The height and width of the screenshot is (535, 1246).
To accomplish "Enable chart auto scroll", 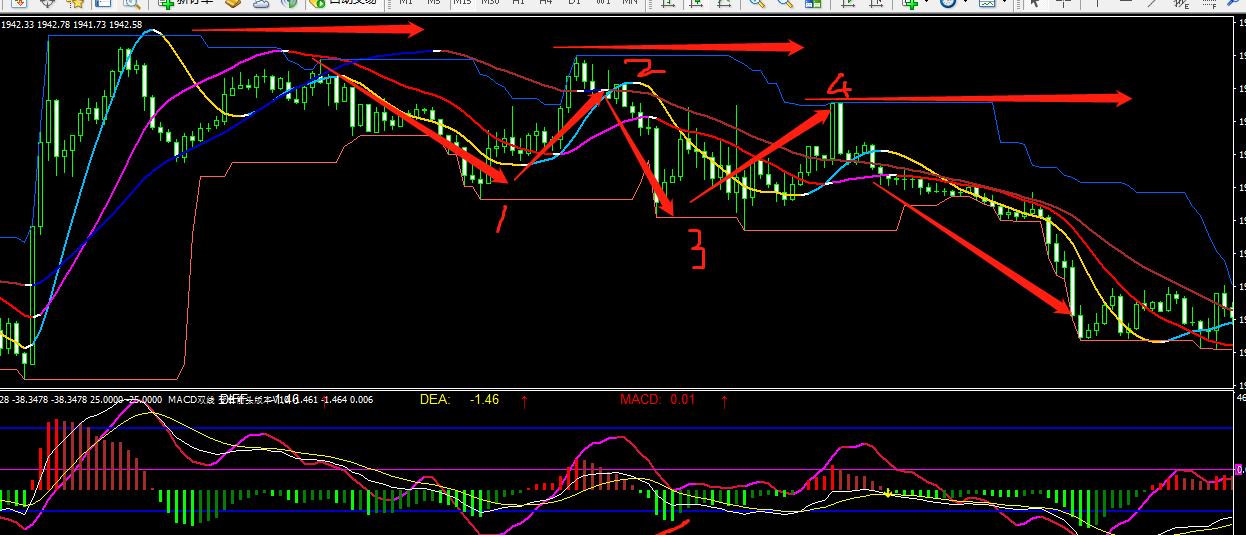I will click(849, 3).
